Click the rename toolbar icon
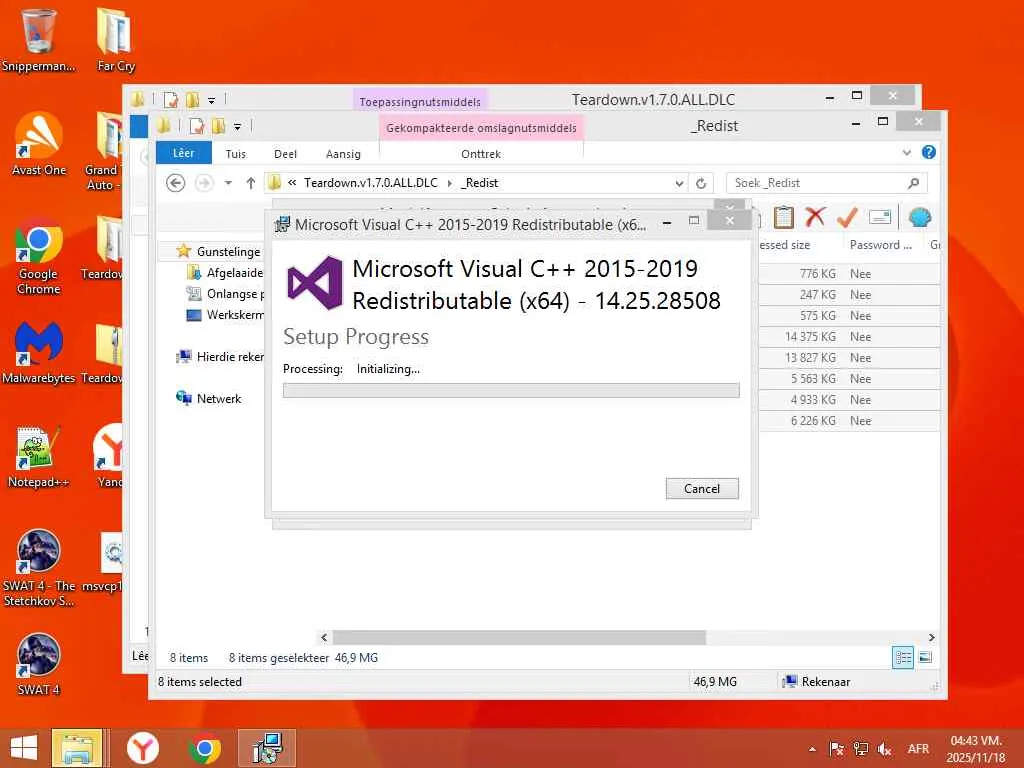The height and width of the screenshot is (768, 1024). [x=880, y=217]
